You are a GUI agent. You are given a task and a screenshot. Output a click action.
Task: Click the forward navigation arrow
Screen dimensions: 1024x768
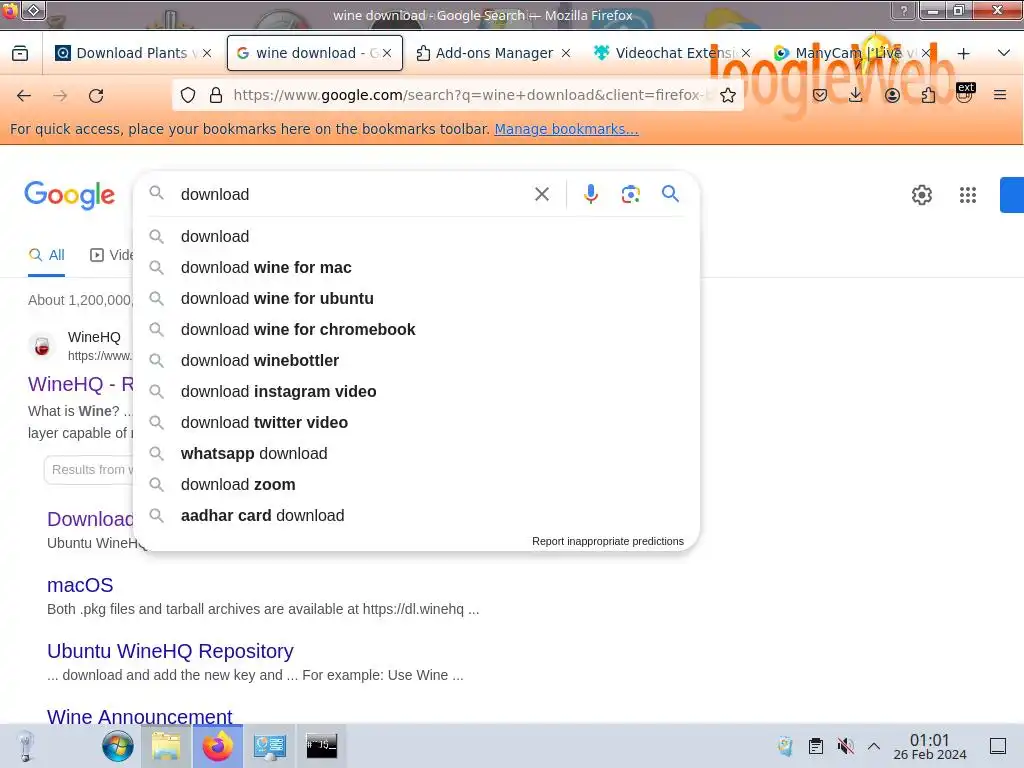(60, 96)
